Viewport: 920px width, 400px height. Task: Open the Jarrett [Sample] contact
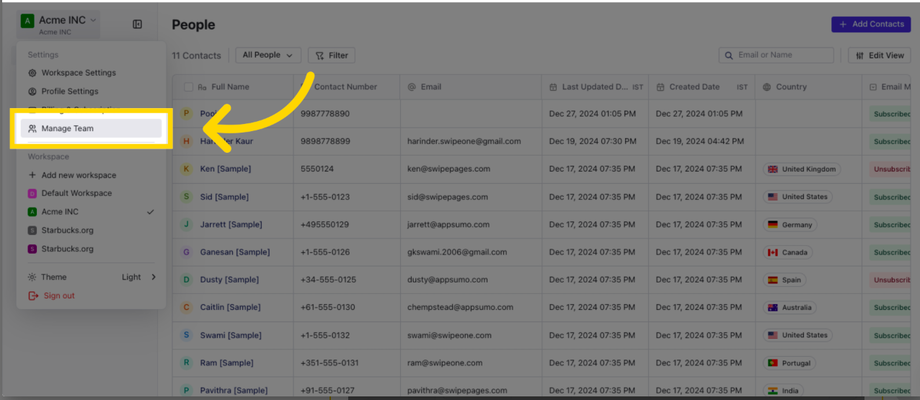pos(231,225)
